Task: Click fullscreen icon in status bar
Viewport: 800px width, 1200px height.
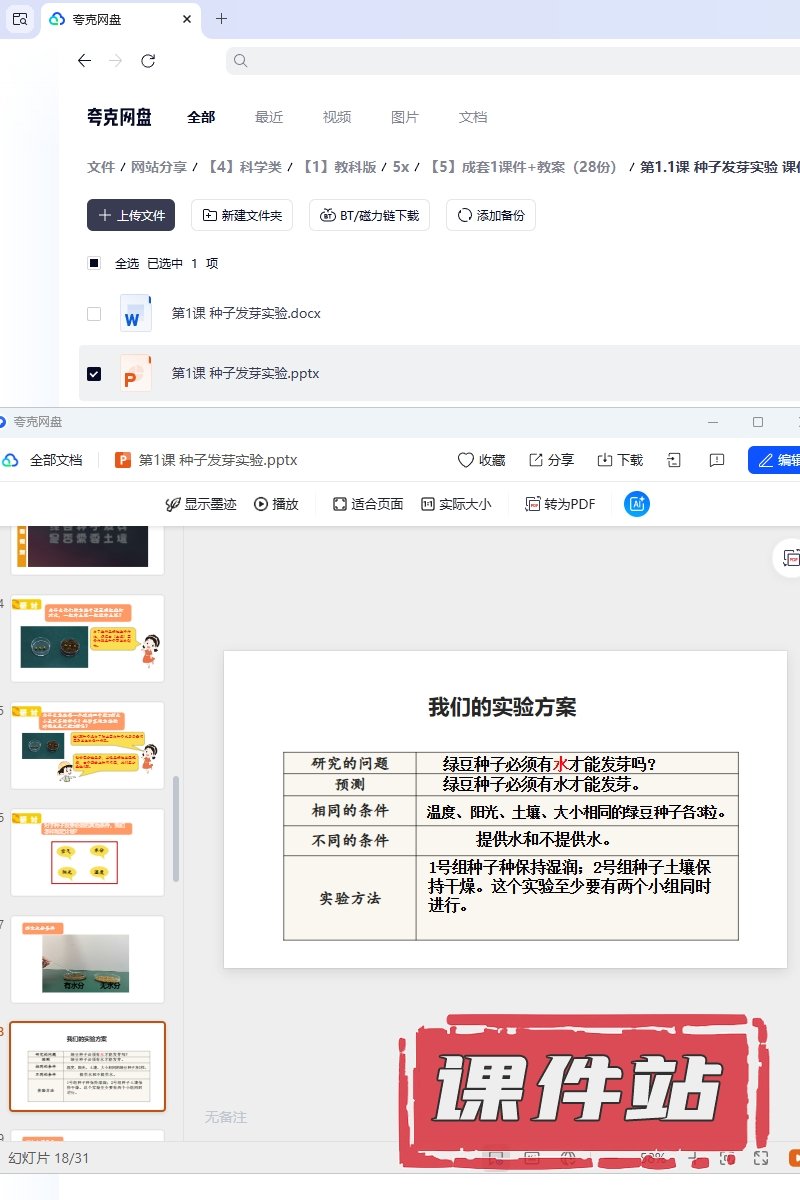Action: pos(761,1158)
